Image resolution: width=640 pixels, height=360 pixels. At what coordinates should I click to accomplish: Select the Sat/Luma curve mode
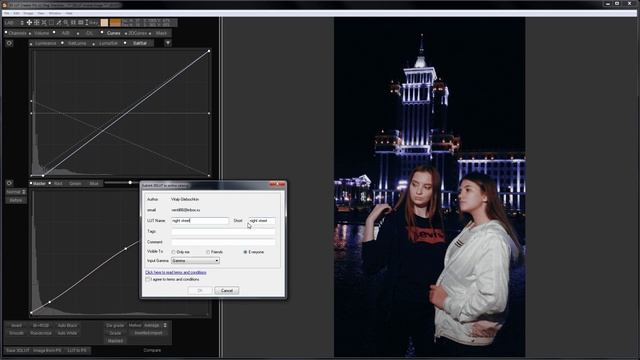[77, 43]
